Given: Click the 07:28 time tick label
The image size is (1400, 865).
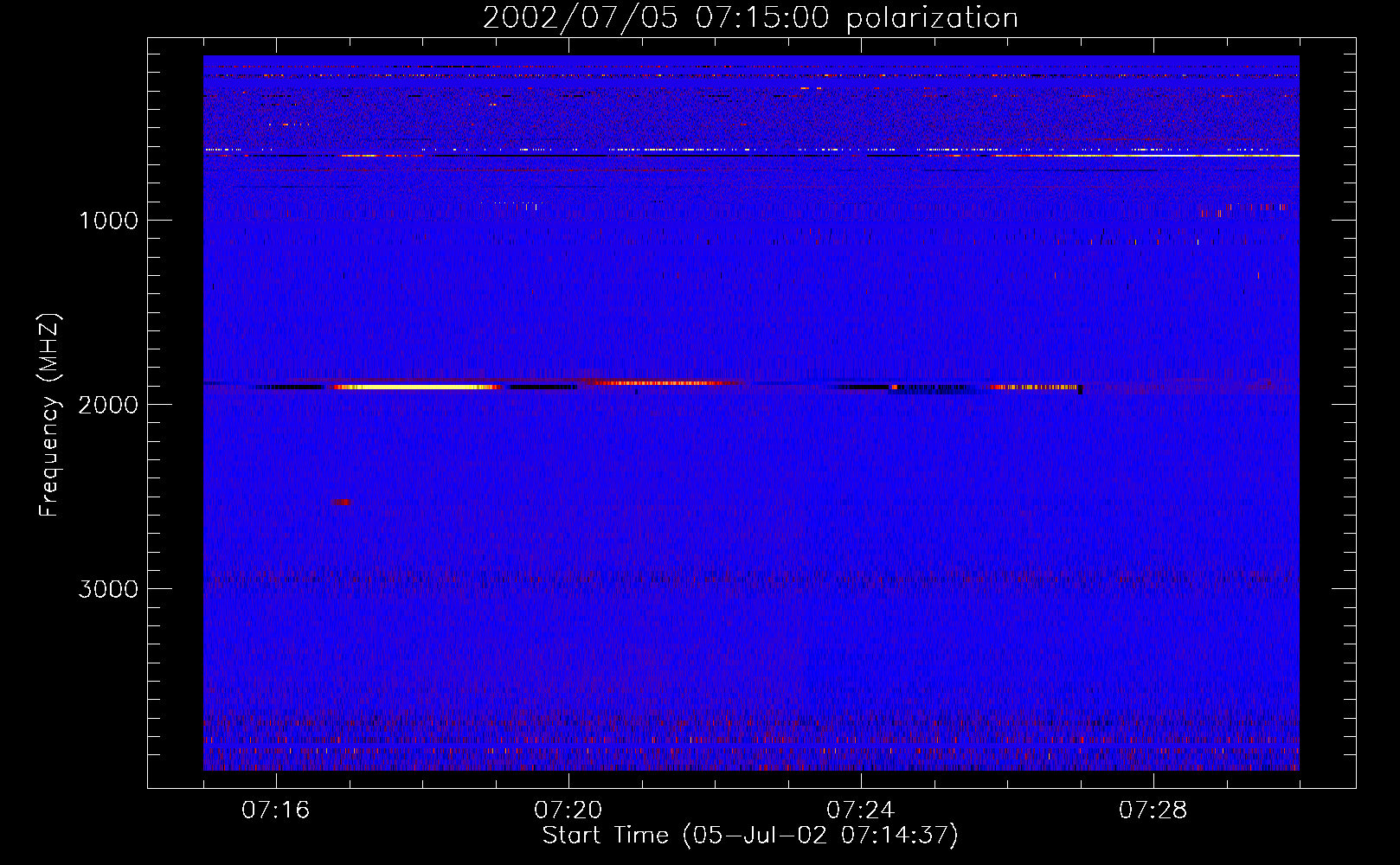Looking at the screenshot, I should (x=1153, y=811).
